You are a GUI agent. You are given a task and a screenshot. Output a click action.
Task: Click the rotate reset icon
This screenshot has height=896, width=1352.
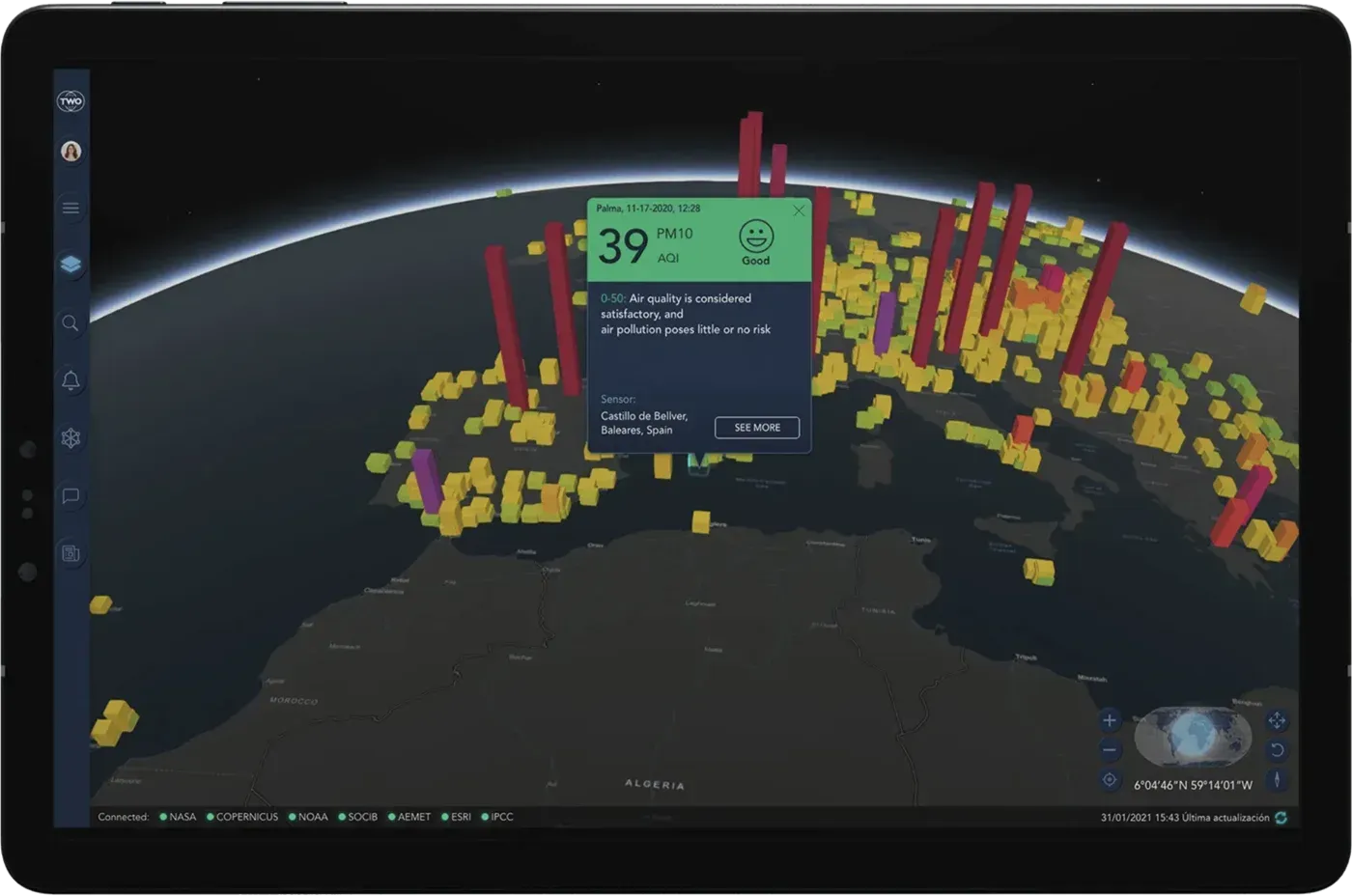tap(1277, 750)
